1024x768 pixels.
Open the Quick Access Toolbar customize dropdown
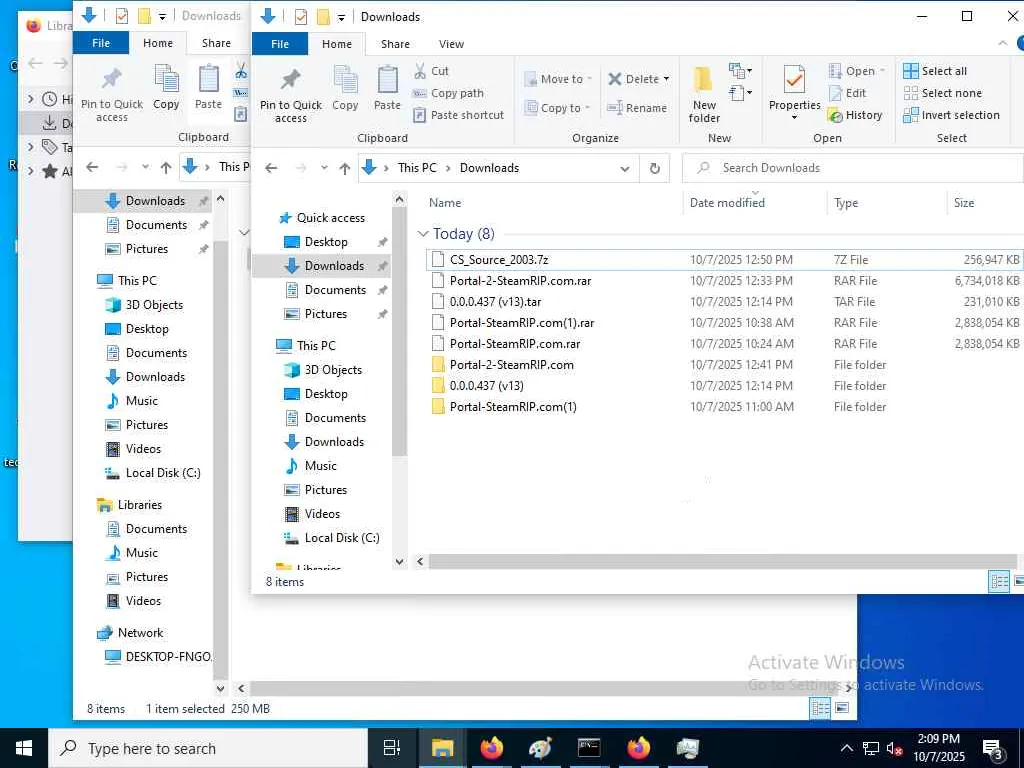(x=341, y=18)
